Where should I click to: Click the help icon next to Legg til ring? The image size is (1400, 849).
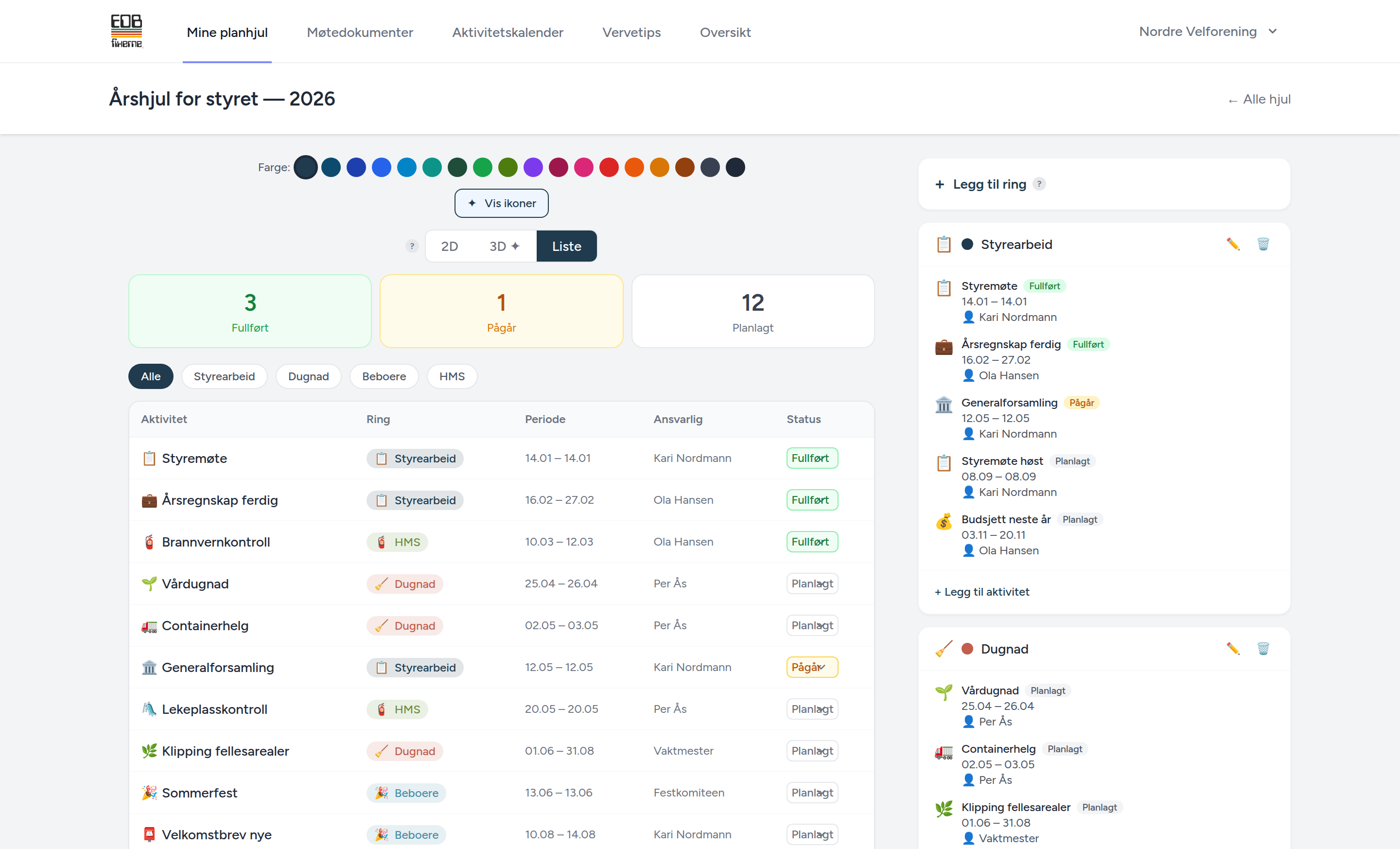point(1039,184)
